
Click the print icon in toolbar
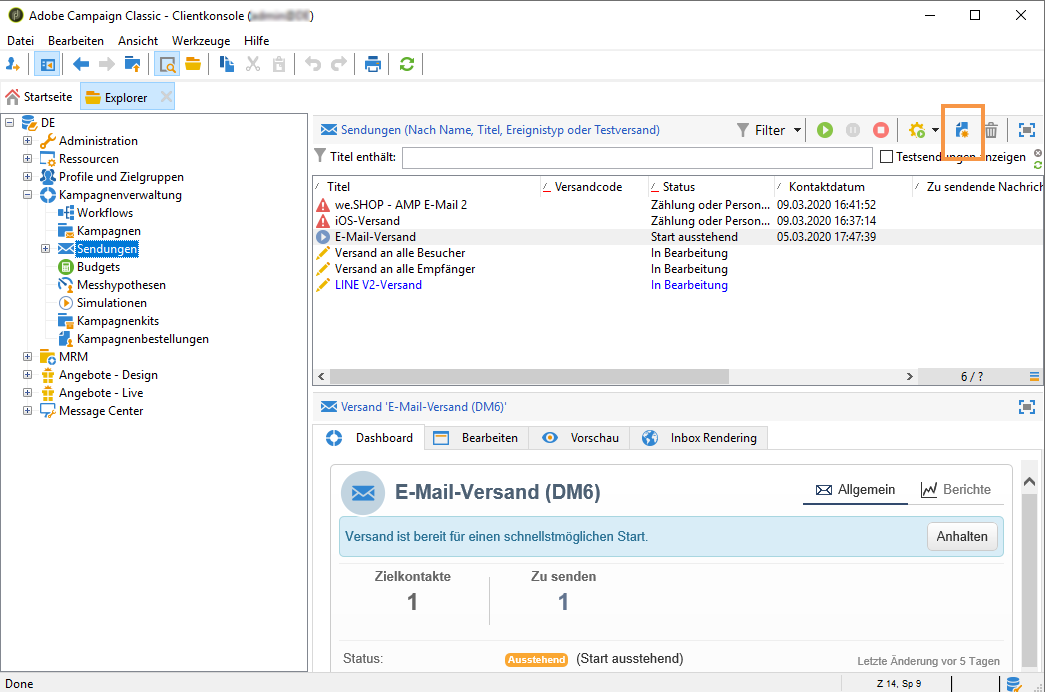pos(373,64)
